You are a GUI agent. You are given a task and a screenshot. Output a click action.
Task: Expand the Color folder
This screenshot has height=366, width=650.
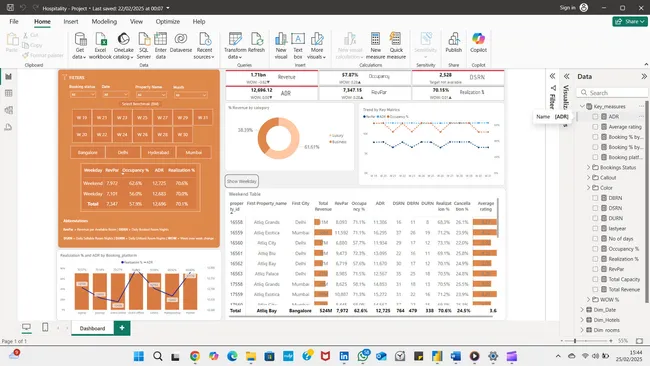pos(588,188)
